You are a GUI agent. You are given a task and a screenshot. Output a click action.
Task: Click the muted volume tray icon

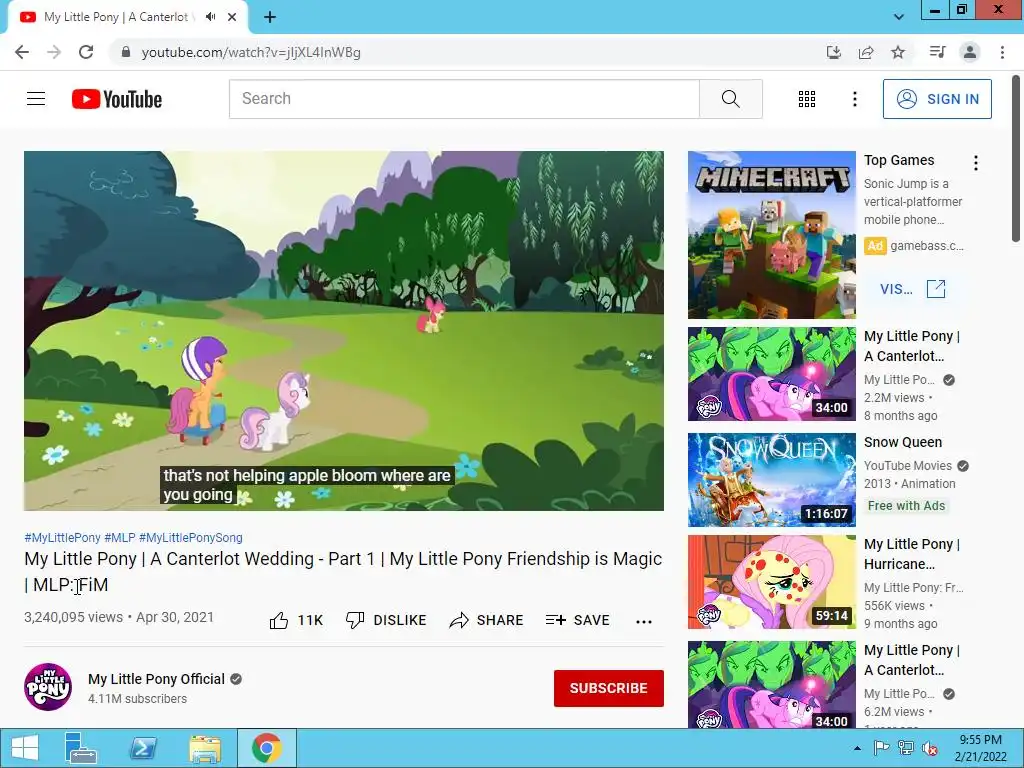tap(929, 748)
